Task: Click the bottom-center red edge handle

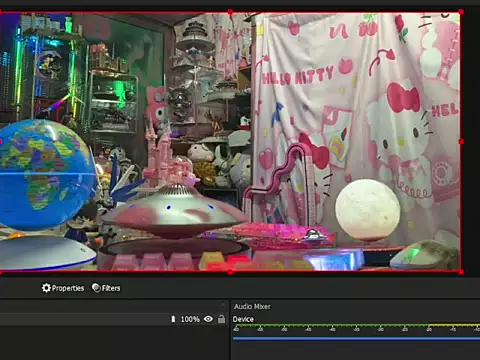Action: coord(230,272)
